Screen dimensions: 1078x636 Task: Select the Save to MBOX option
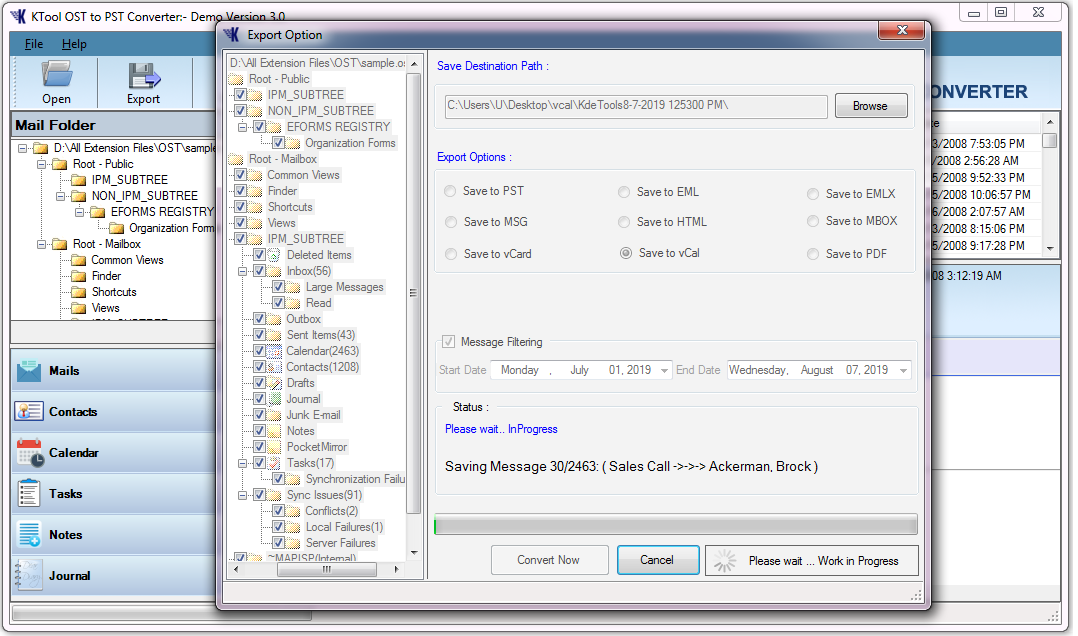813,221
